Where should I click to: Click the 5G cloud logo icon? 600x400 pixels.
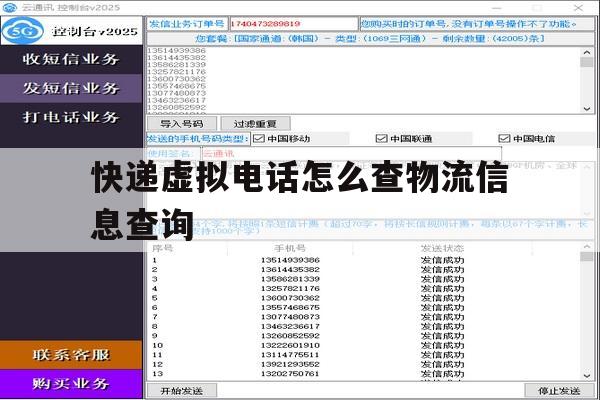pyautogui.click(x=23, y=31)
